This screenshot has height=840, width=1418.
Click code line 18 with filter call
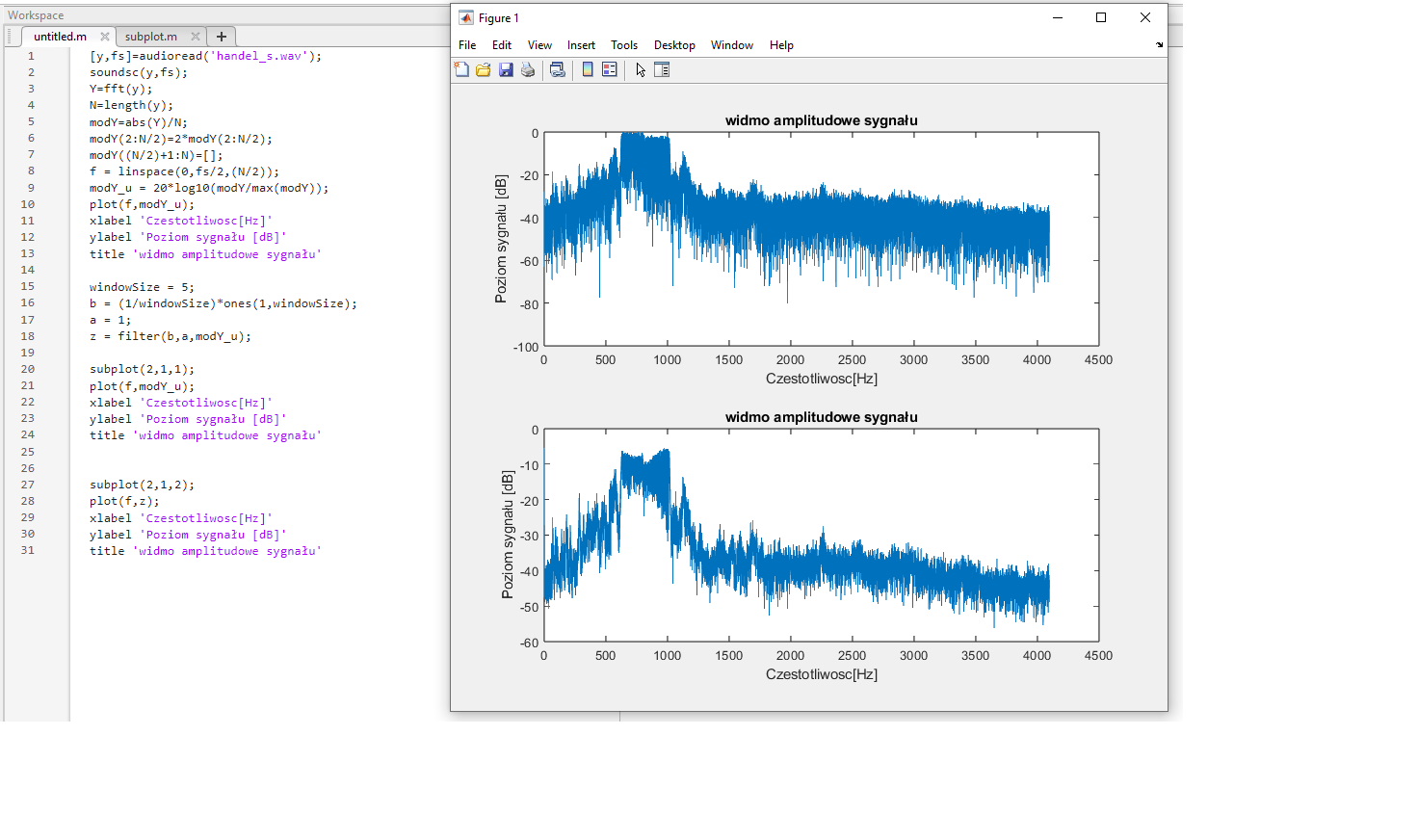click(x=171, y=336)
